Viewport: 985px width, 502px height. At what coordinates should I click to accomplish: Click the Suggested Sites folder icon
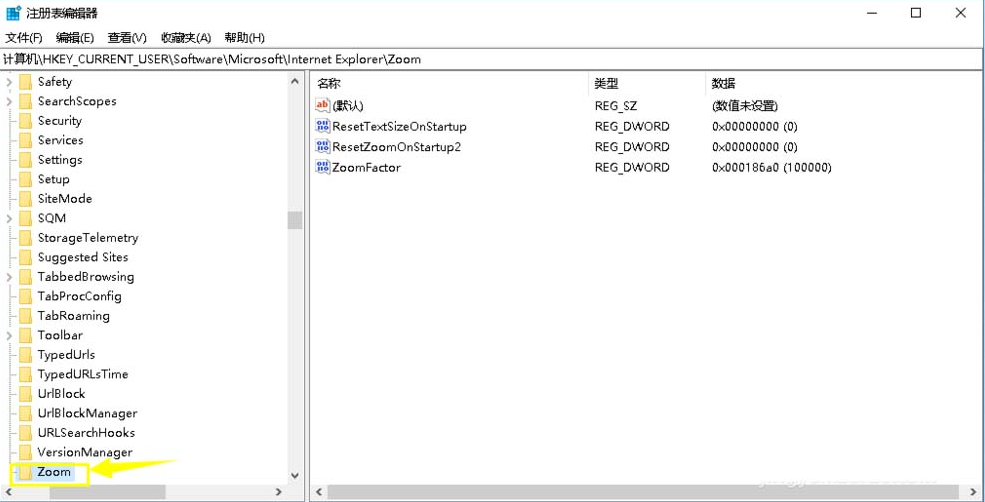[x=25, y=257]
